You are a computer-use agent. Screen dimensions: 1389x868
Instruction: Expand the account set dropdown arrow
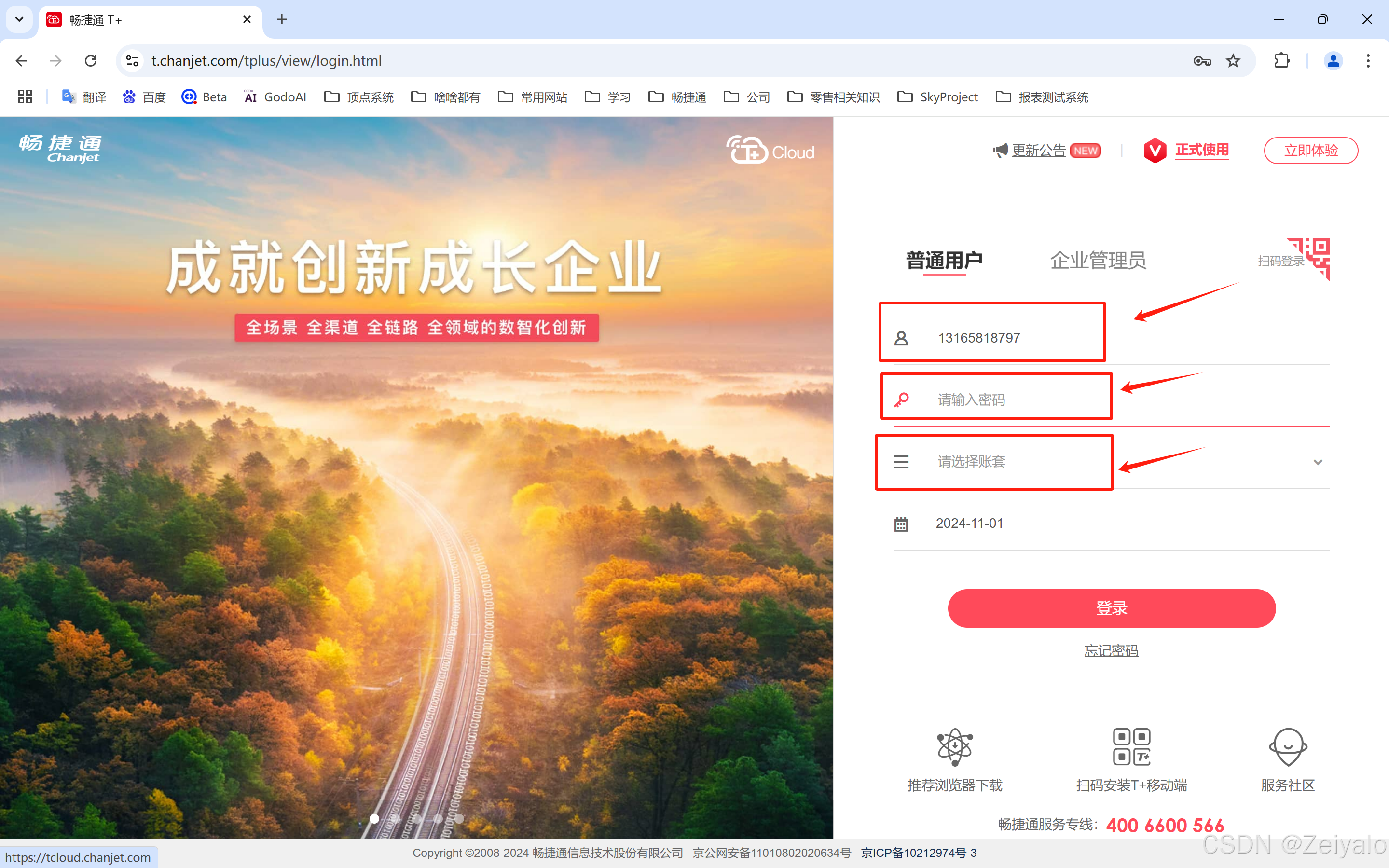tap(1318, 462)
